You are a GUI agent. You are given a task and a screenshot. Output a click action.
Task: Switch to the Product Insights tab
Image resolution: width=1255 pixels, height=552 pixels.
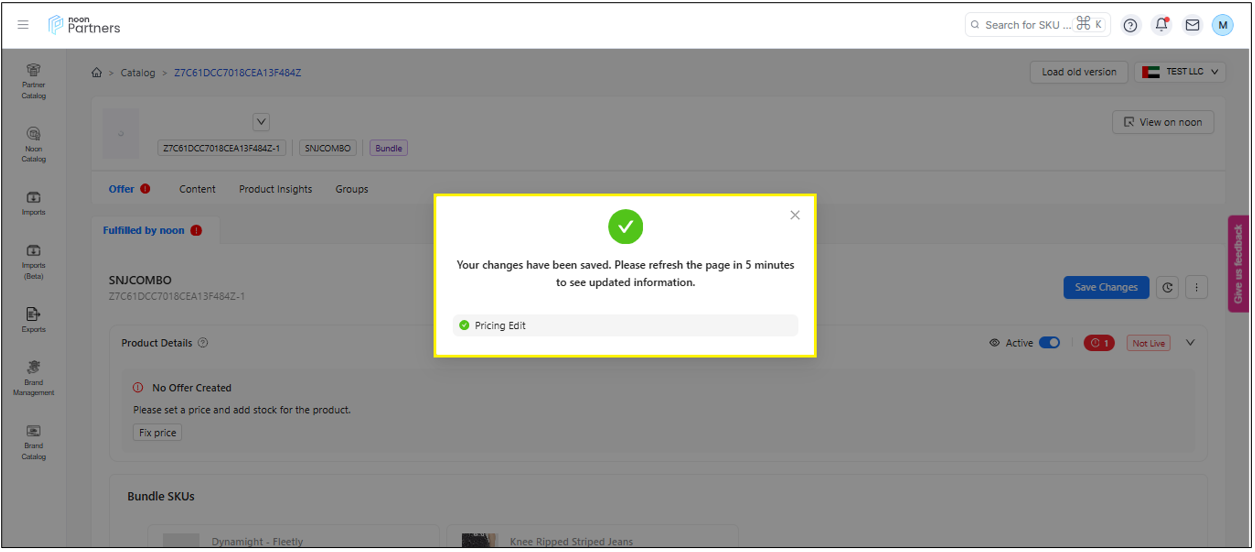pos(275,189)
